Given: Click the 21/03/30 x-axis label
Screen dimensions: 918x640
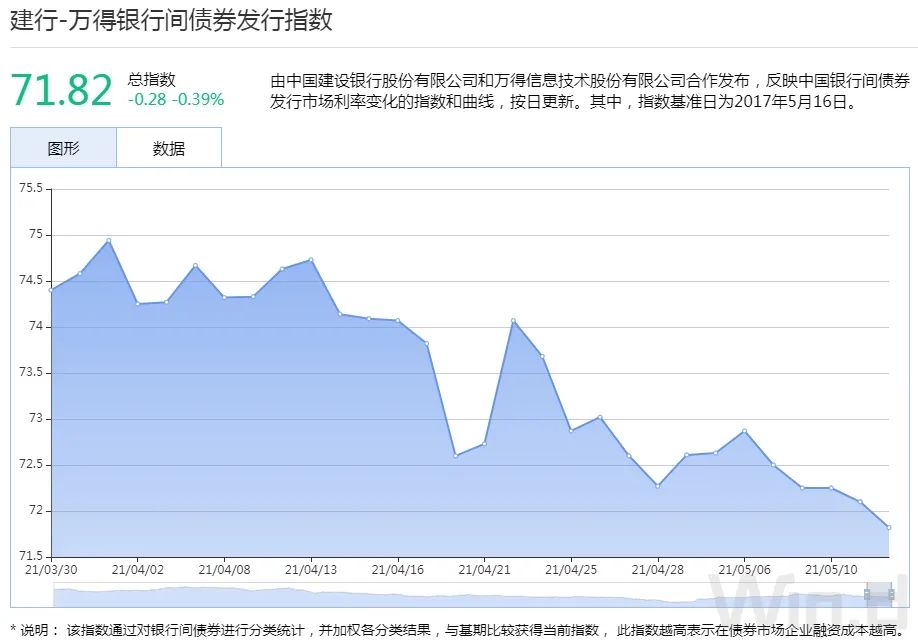Looking at the screenshot, I should click(x=52, y=570).
